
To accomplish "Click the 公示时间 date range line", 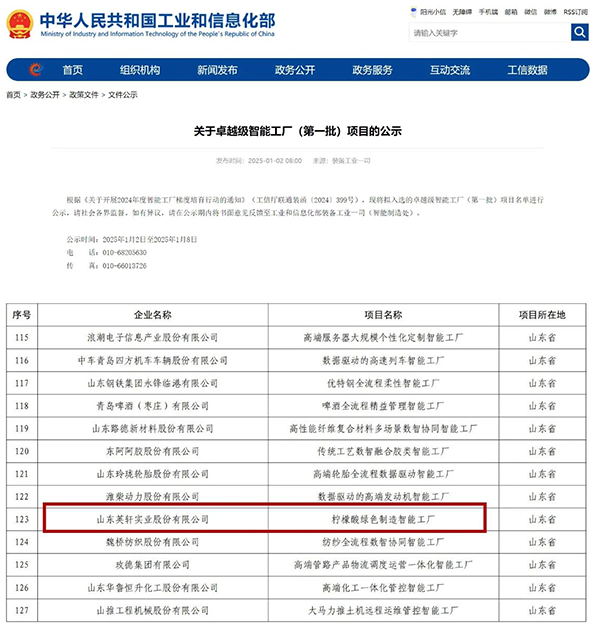I will pyautogui.click(x=132, y=239).
